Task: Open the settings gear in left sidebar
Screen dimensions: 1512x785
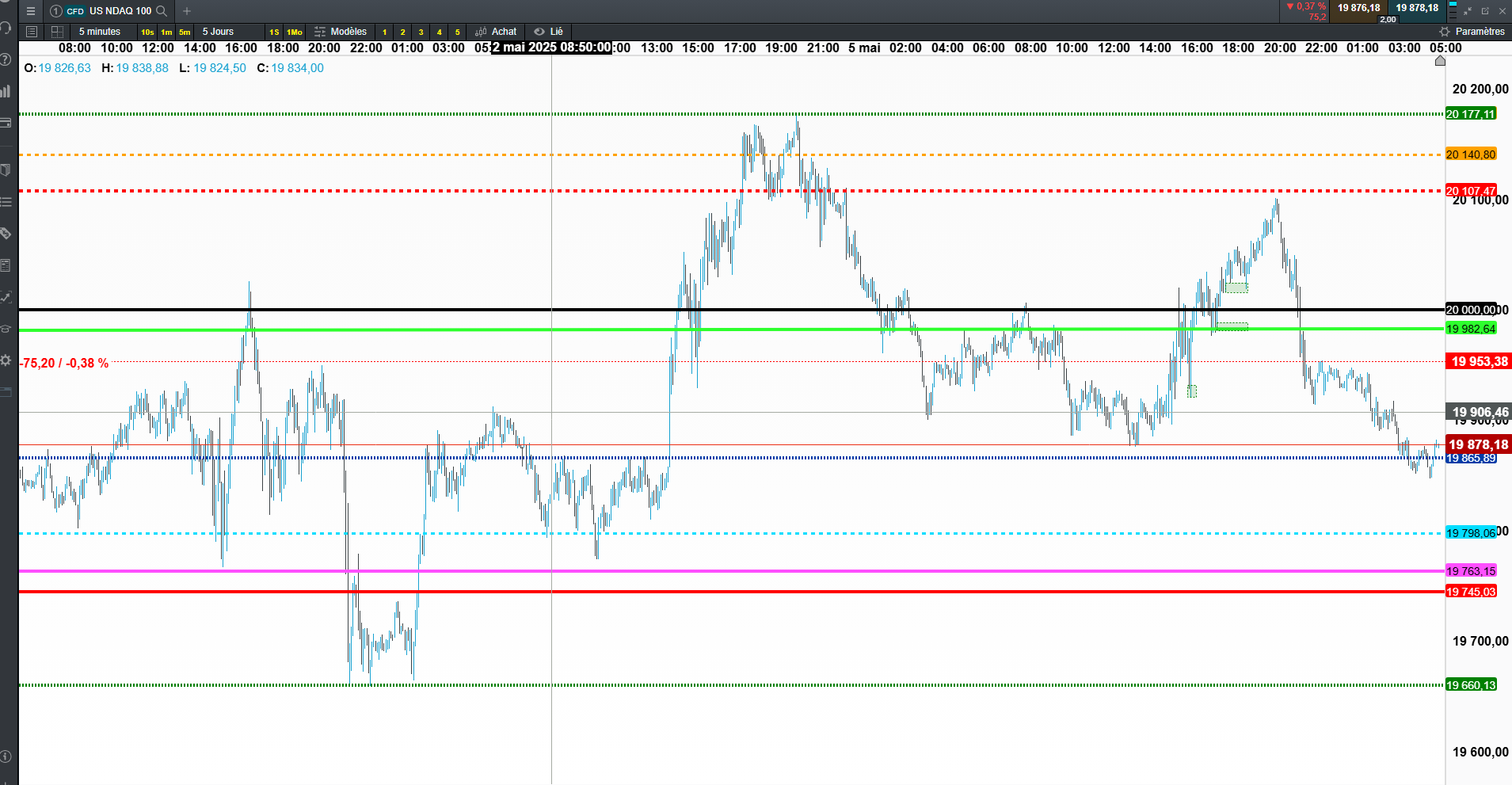Action: coord(6,360)
